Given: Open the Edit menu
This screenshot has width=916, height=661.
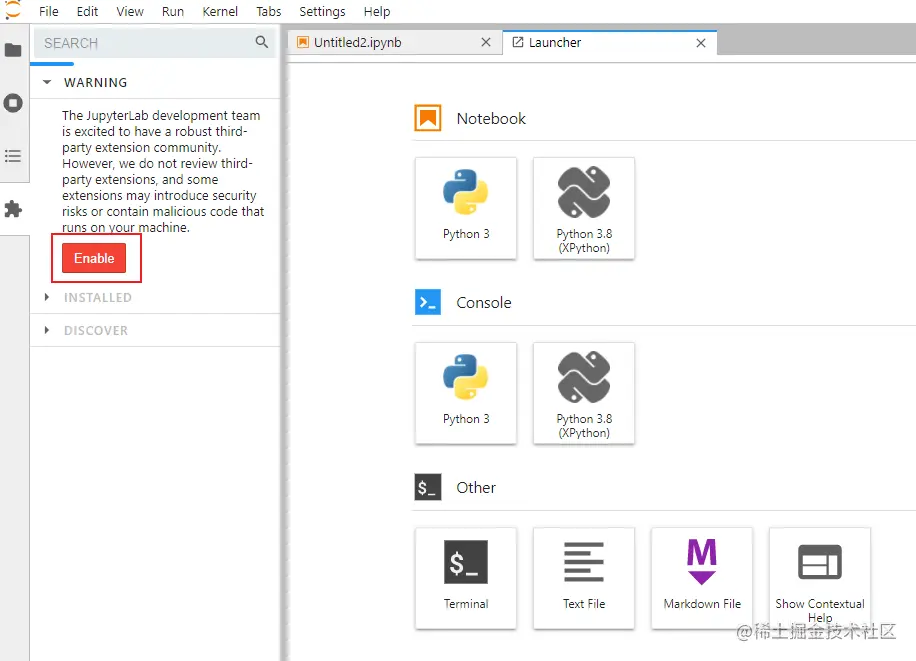Looking at the screenshot, I should pyautogui.click(x=87, y=12).
